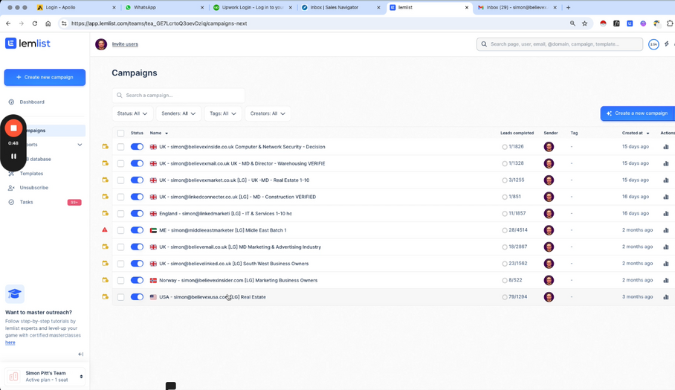Bookmark this page with the star
Screen dimensions: 675x390
point(585,23)
